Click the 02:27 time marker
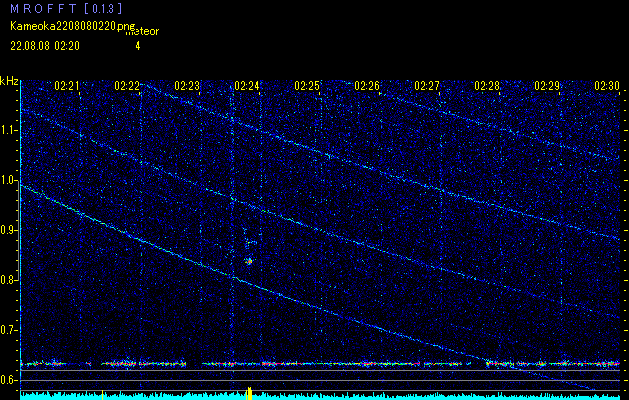The image size is (629, 400). pos(427,86)
